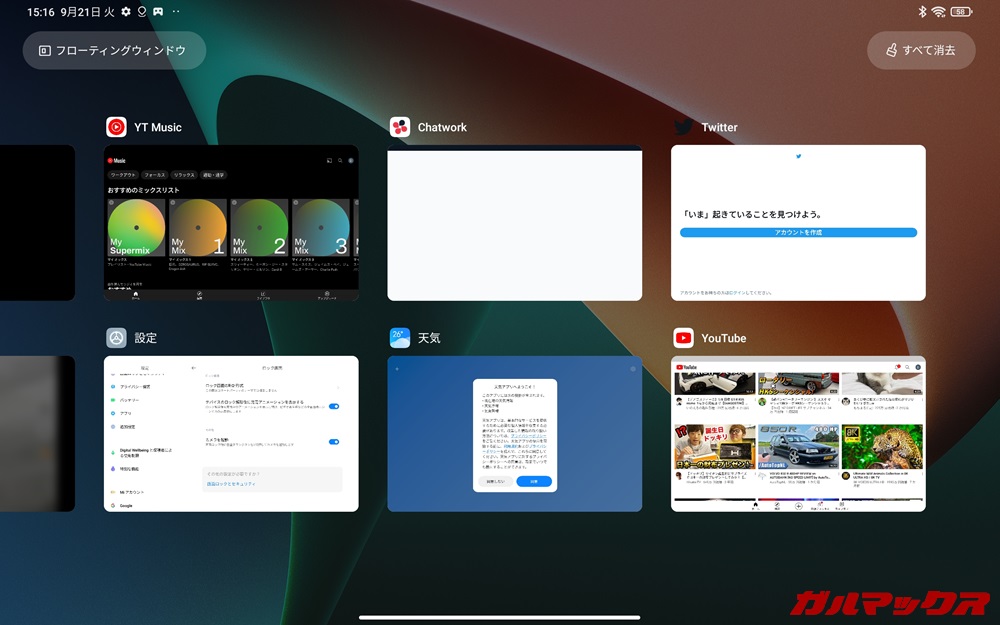Tap the Wi-Fi icon in status bar

(938, 12)
